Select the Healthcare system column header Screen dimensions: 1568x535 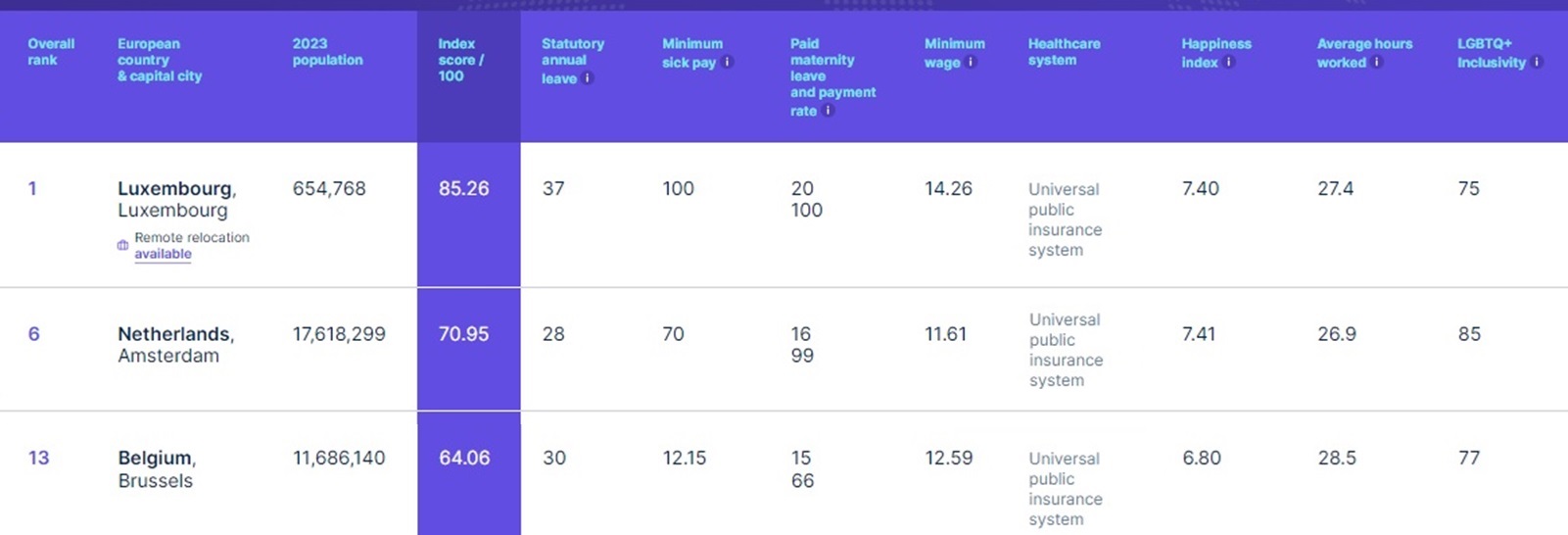tap(1064, 52)
